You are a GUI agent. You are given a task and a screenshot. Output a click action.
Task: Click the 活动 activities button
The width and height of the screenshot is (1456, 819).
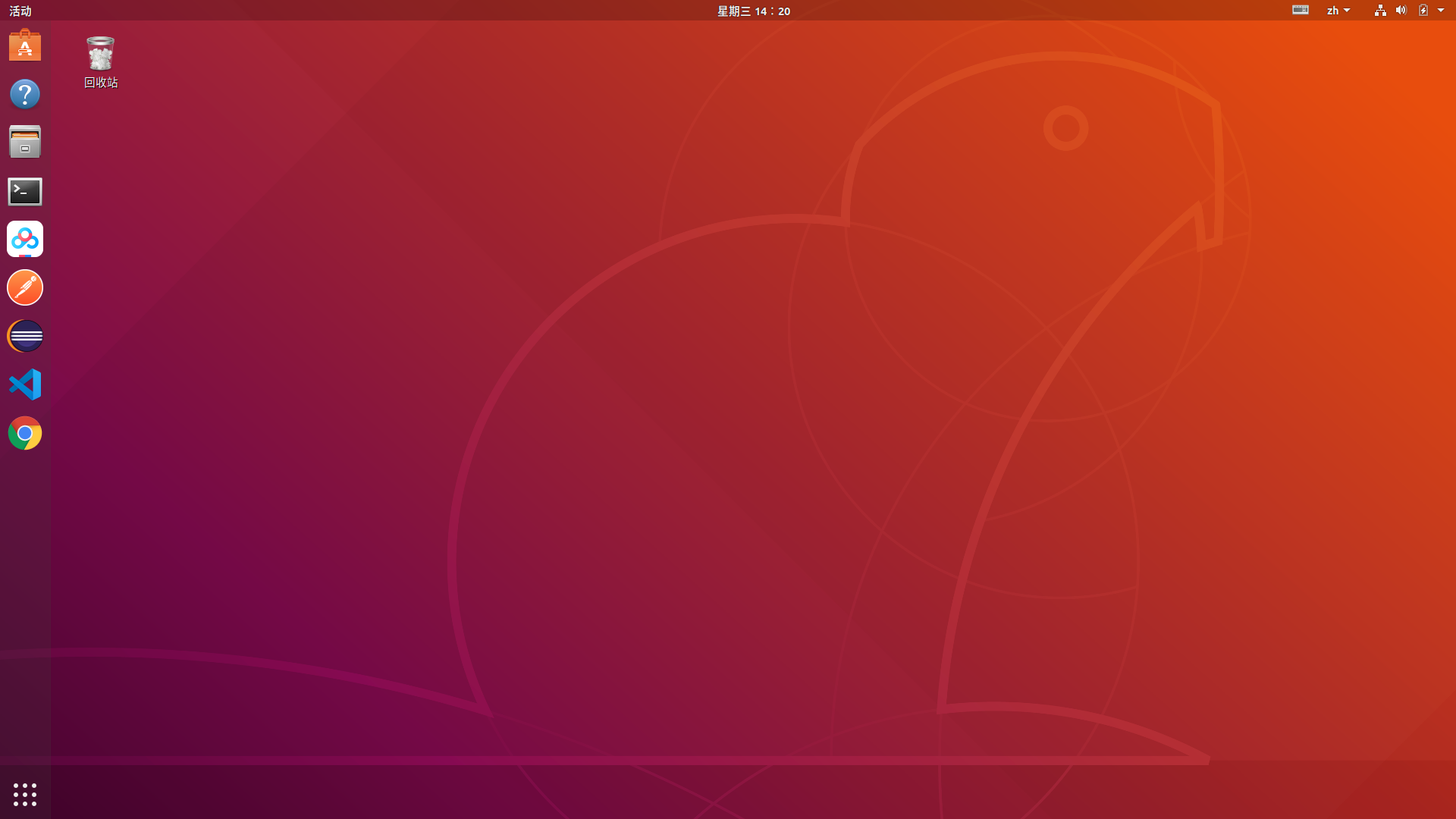[x=20, y=11]
